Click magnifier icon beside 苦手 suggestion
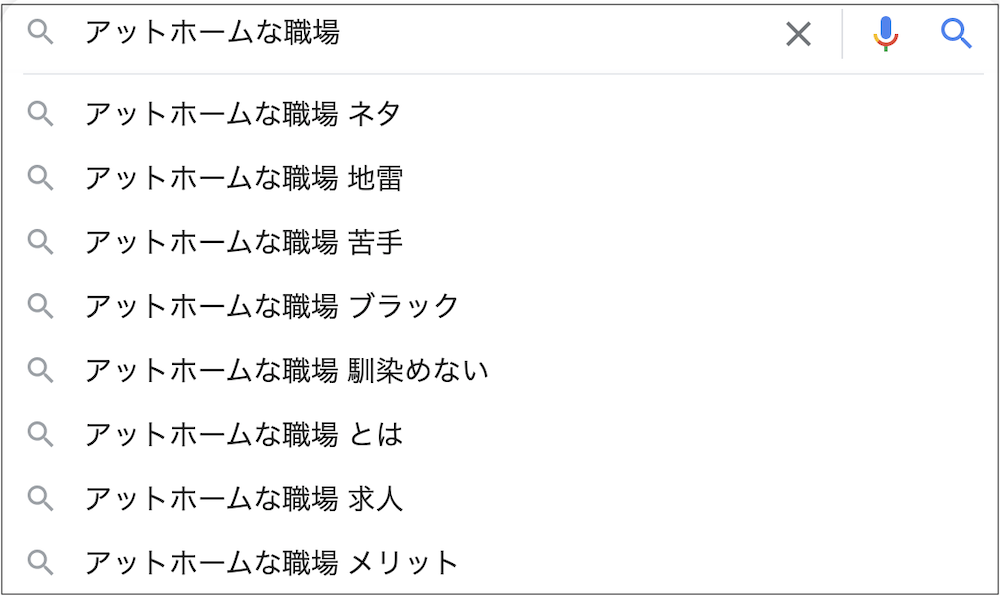This screenshot has height=595, width=1000. pos(40,242)
